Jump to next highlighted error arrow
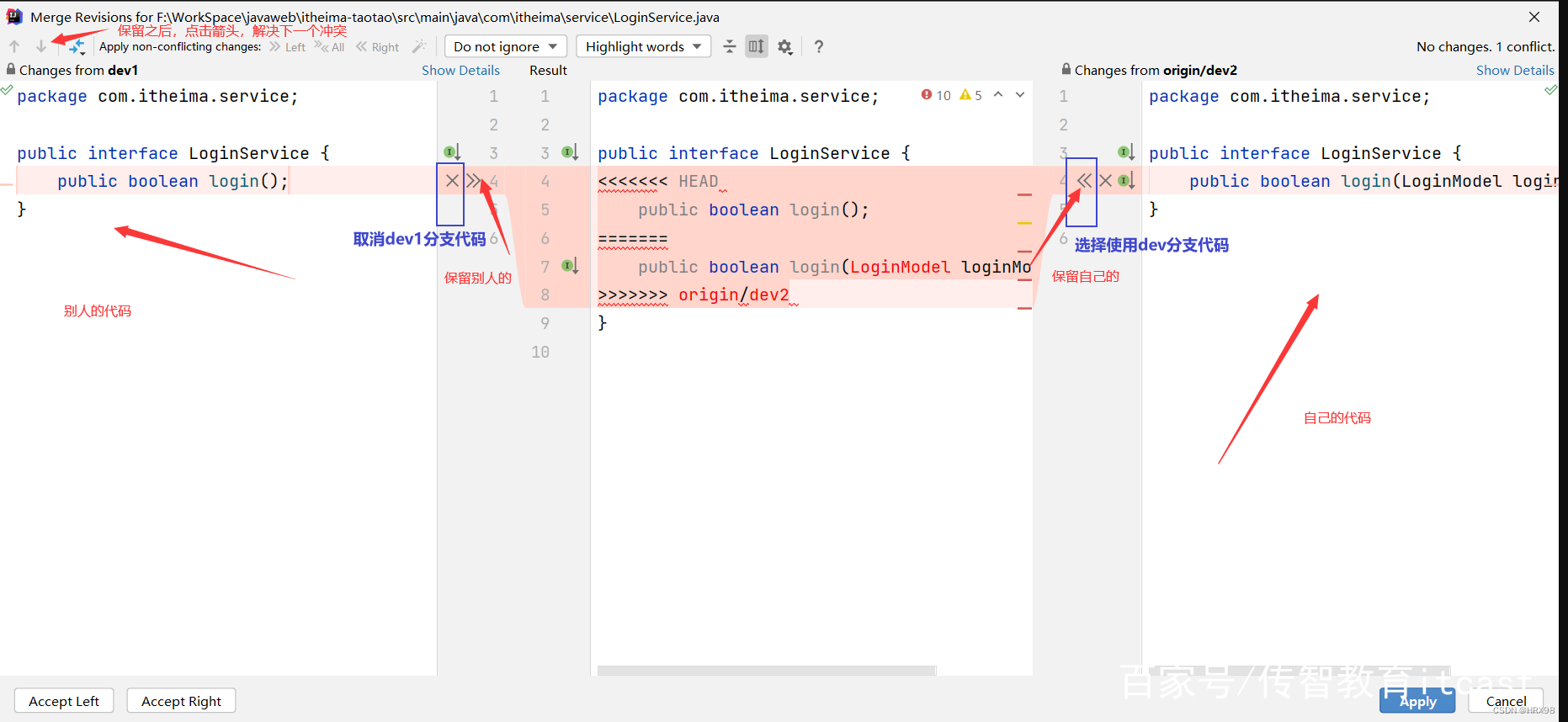The image size is (1568, 722). pyautogui.click(x=1020, y=95)
